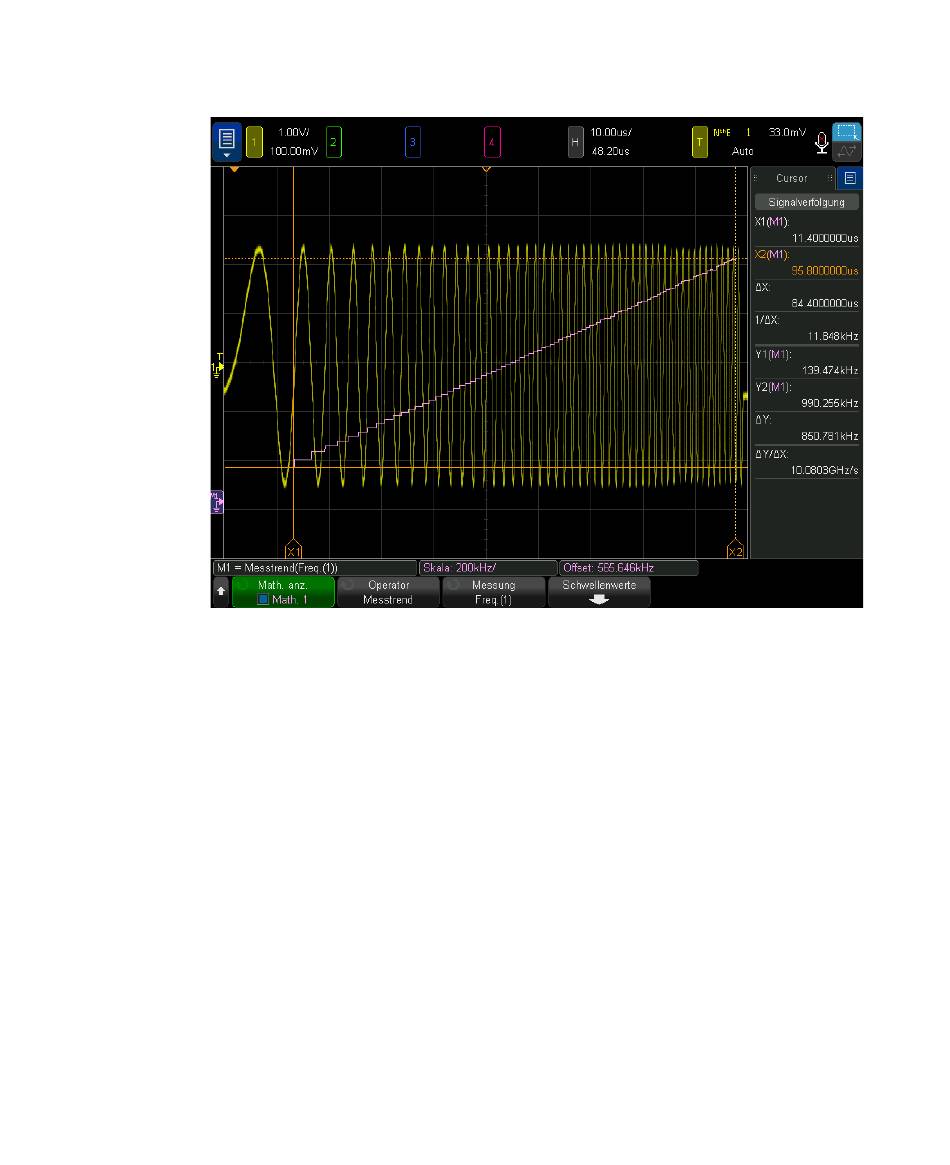Activate rectangle zoom selection icon

847,132
